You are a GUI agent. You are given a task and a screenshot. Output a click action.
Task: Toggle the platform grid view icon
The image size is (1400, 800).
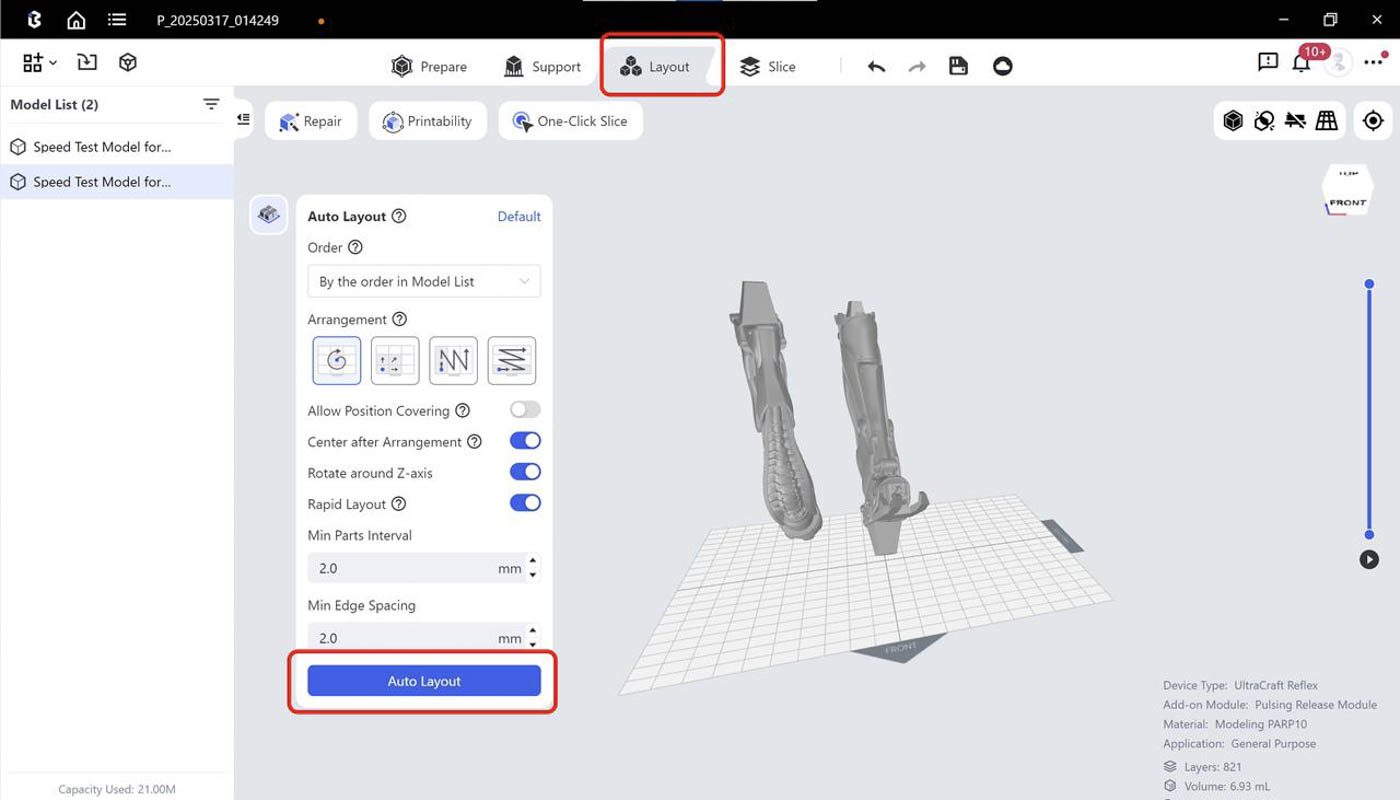tap(1326, 121)
